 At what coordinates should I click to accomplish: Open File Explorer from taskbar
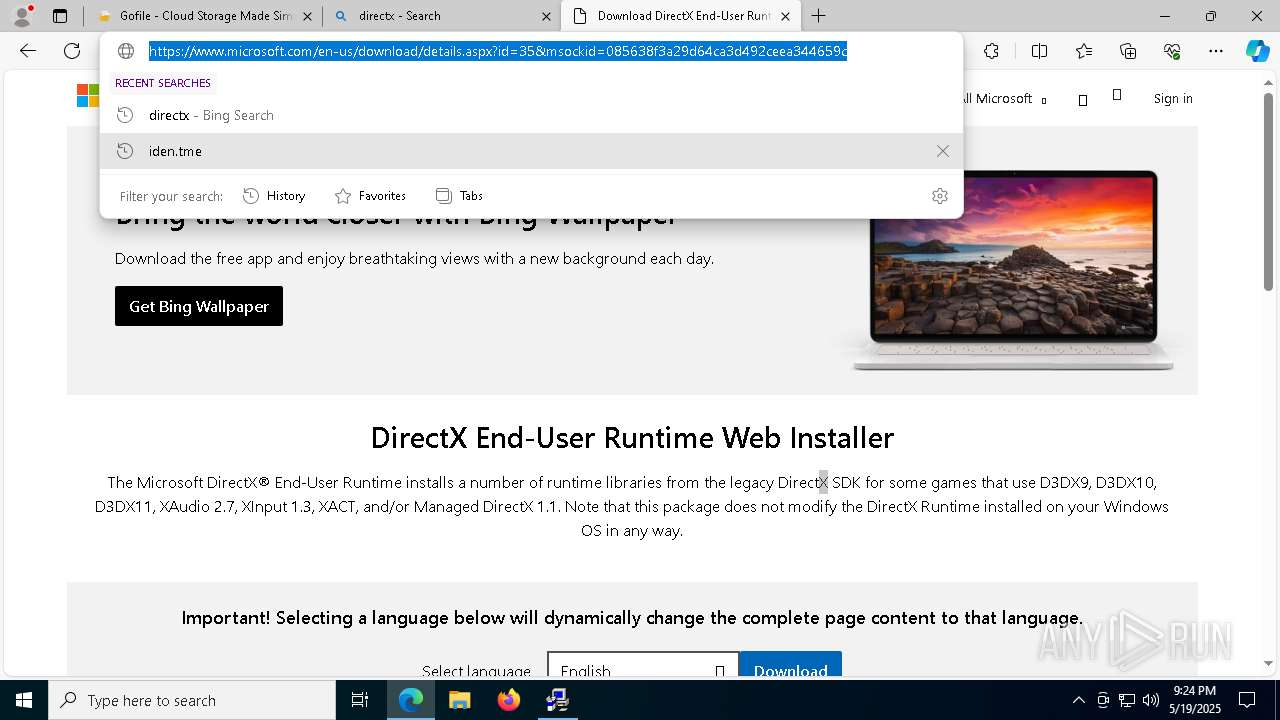pos(459,700)
